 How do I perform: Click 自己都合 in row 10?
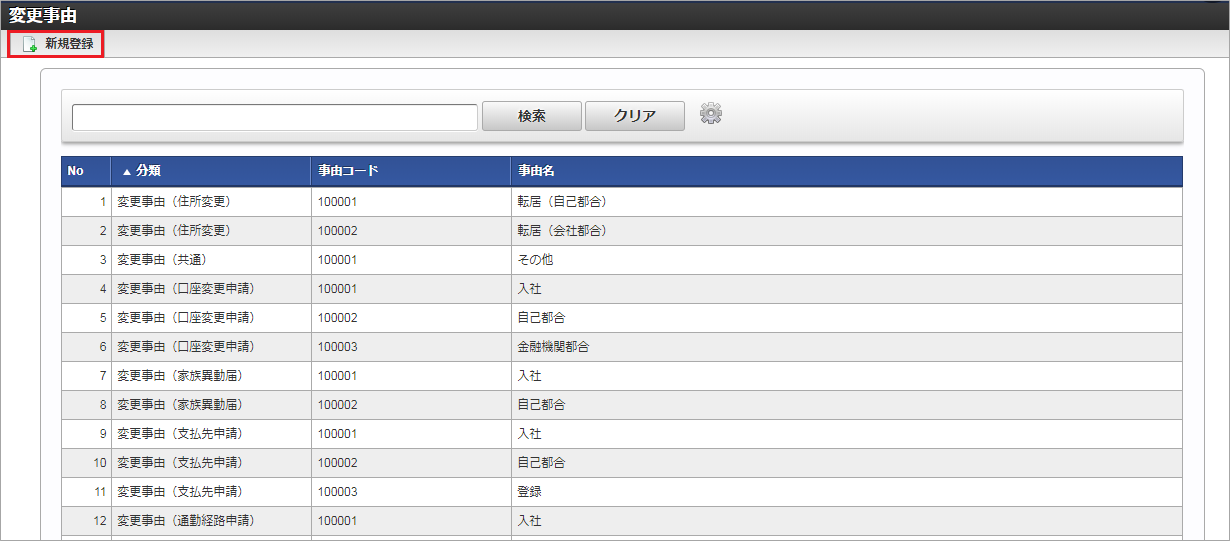(541, 463)
